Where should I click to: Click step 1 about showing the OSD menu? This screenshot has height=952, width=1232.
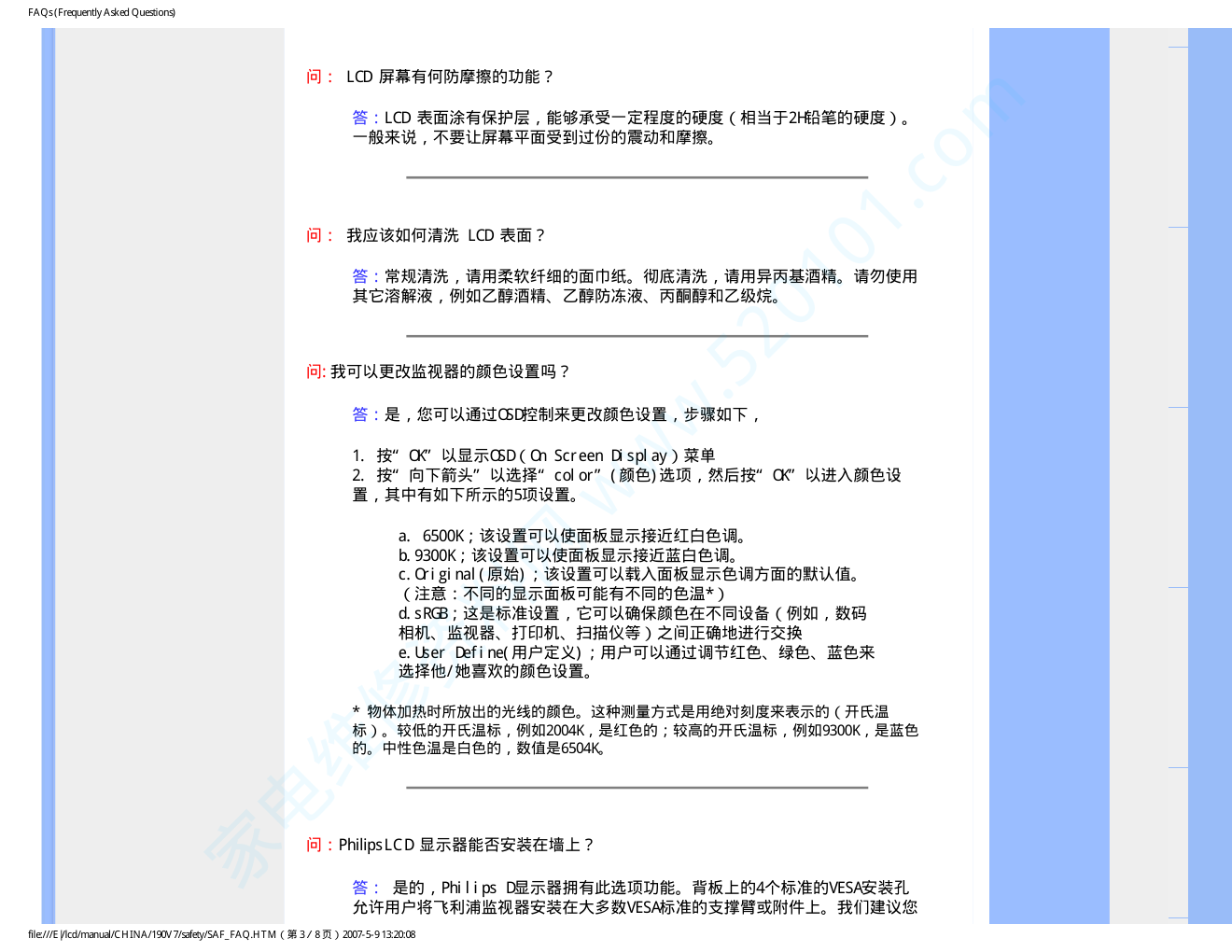534,455
